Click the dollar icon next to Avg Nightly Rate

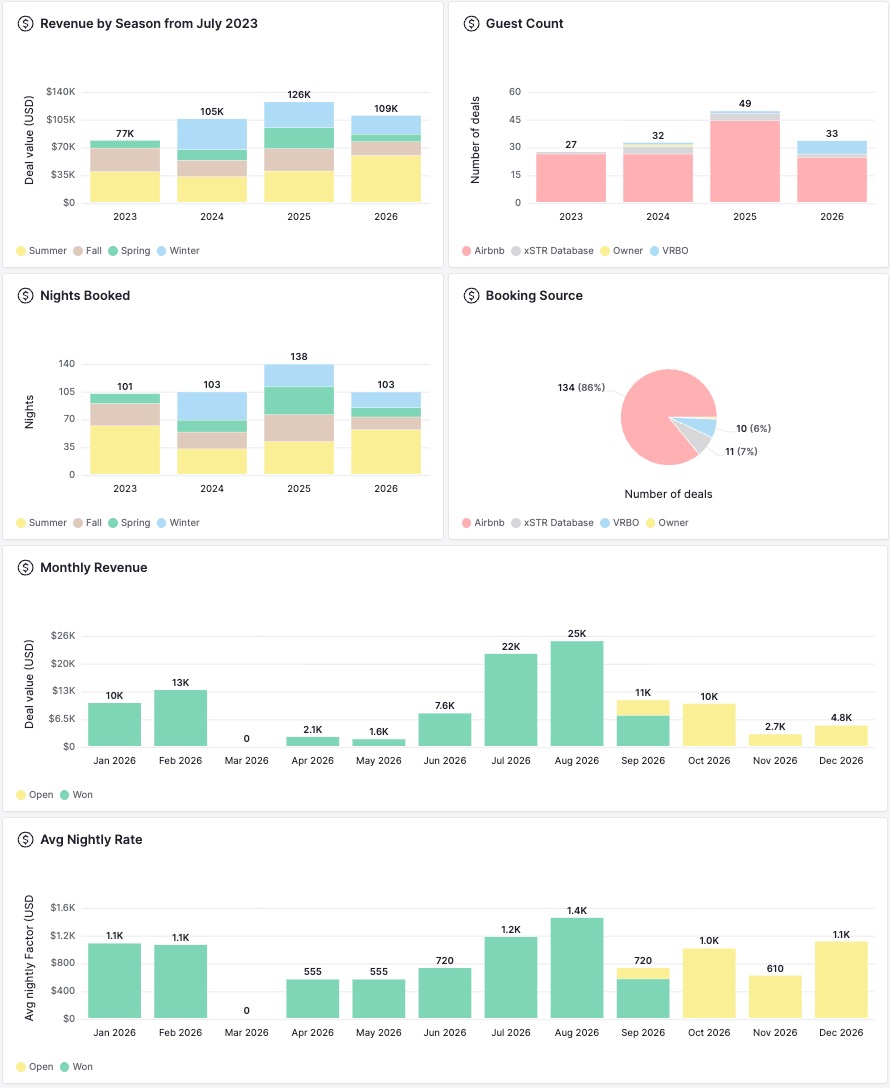coord(26,840)
